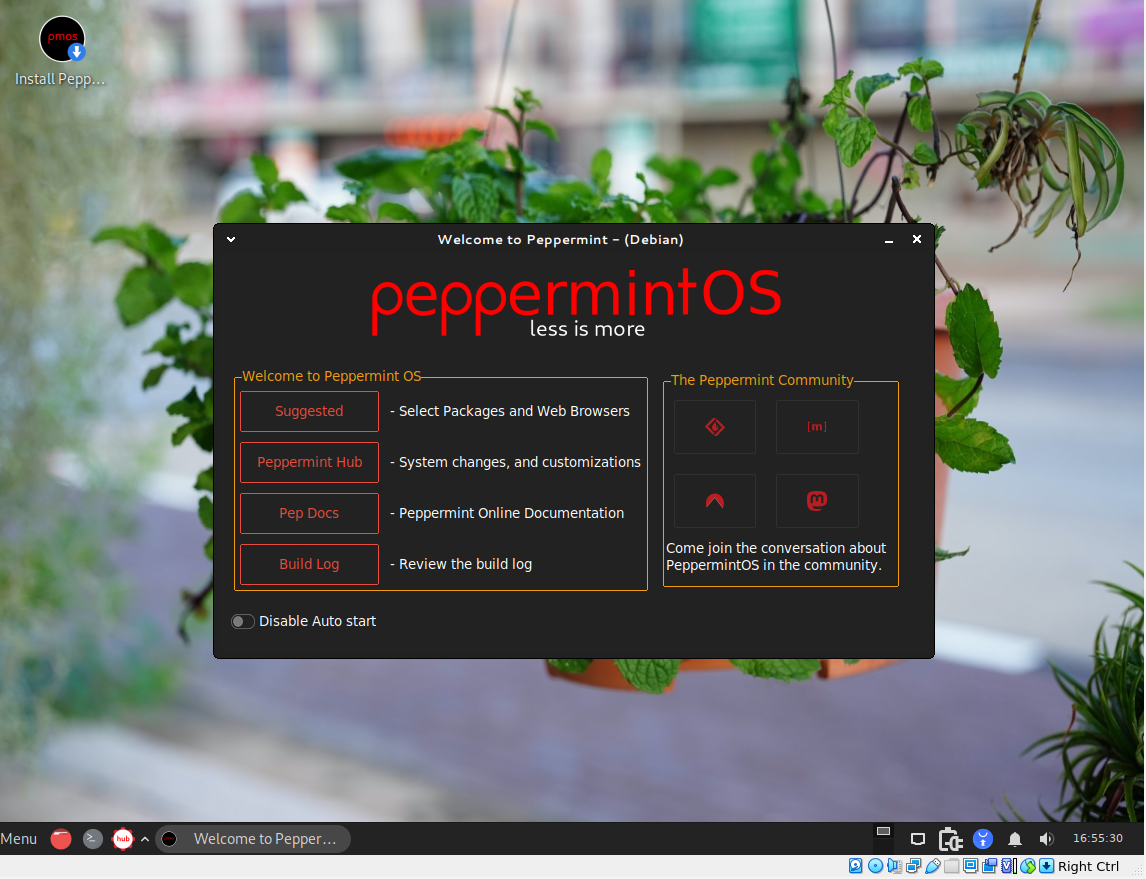This screenshot has height=879, width=1146.
Task: Open the Menu on the panel
Action: (19, 839)
